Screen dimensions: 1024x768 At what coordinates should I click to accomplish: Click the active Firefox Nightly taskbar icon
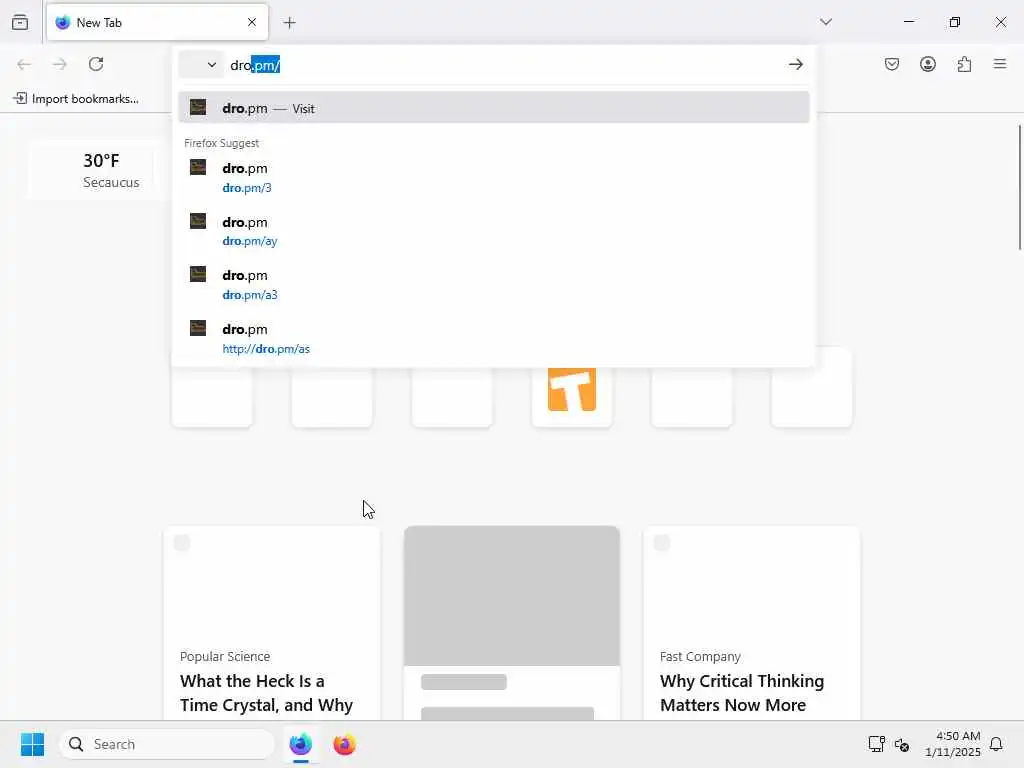[x=300, y=744]
